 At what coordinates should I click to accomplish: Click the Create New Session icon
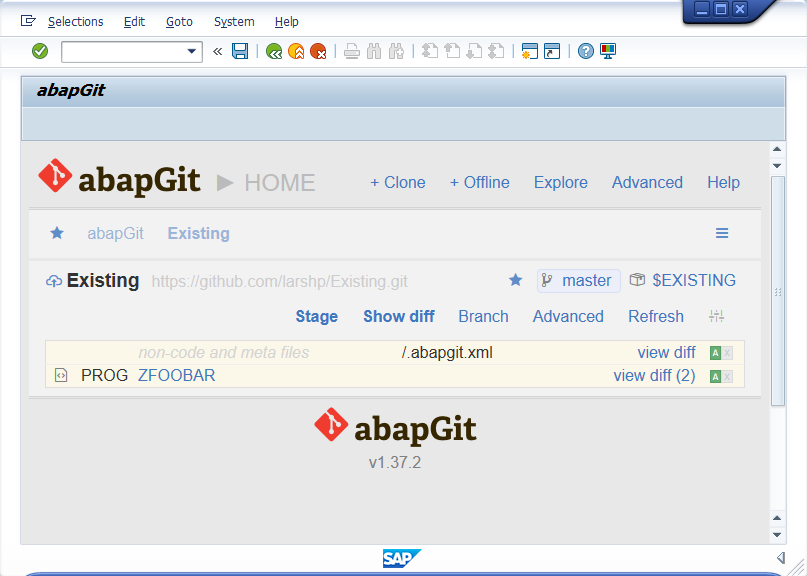pyautogui.click(x=530, y=51)
